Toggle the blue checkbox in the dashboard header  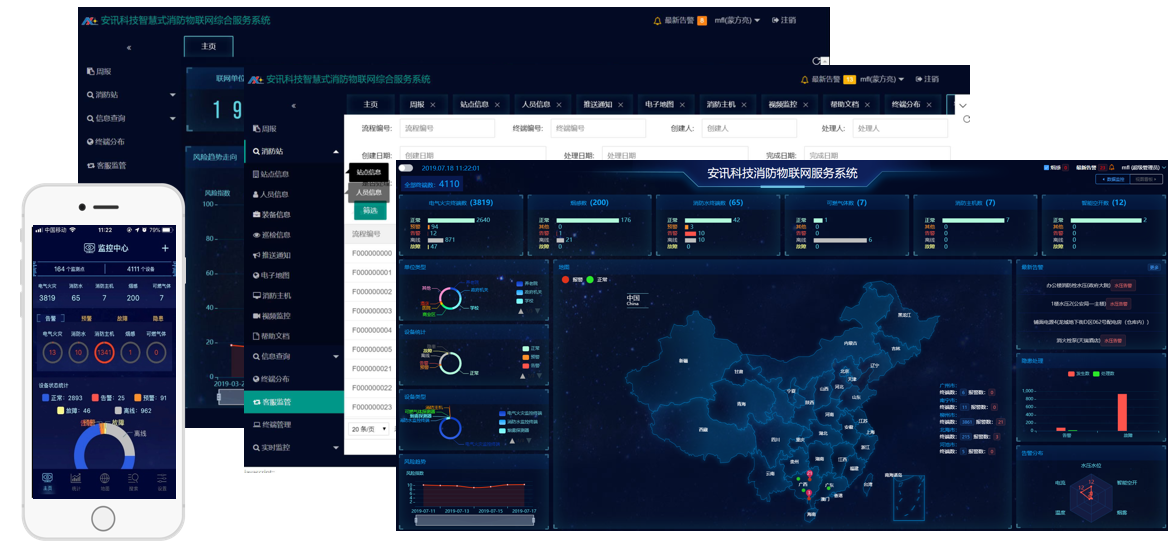pyautogui.click(x=1046, y=167)
